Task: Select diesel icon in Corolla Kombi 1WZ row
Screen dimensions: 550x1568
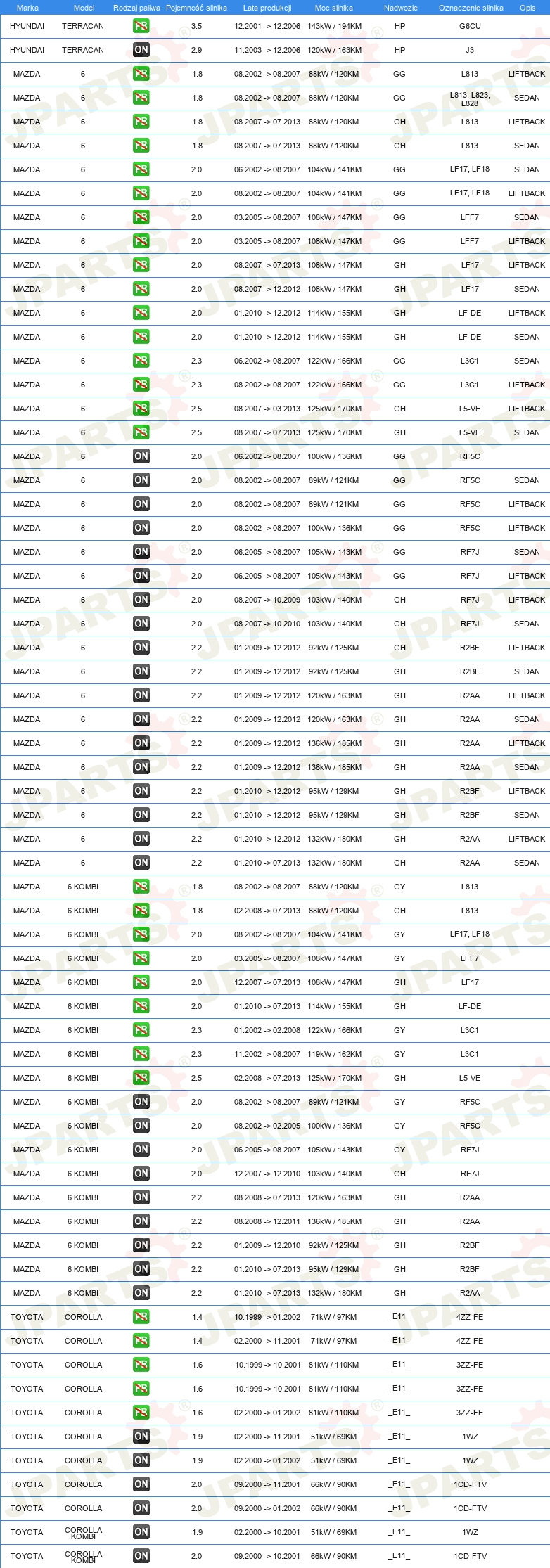Action: 141,1532
